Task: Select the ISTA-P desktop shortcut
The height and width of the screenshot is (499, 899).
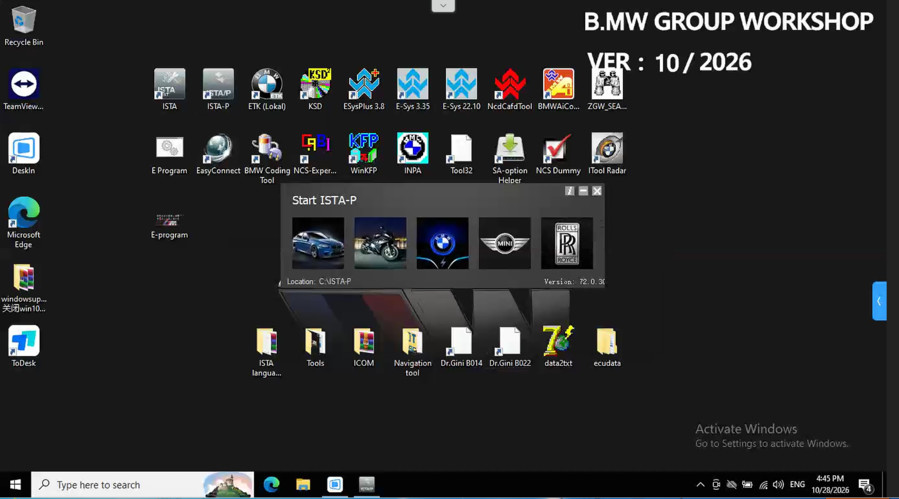Action: 218,84
